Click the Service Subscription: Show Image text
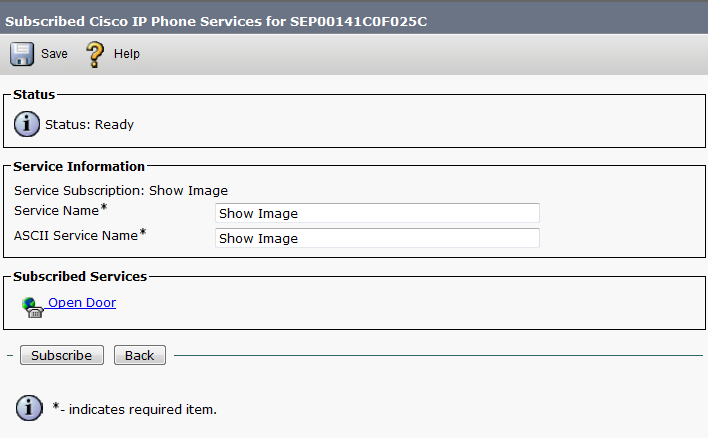708x438 pixels. [121, 190]
